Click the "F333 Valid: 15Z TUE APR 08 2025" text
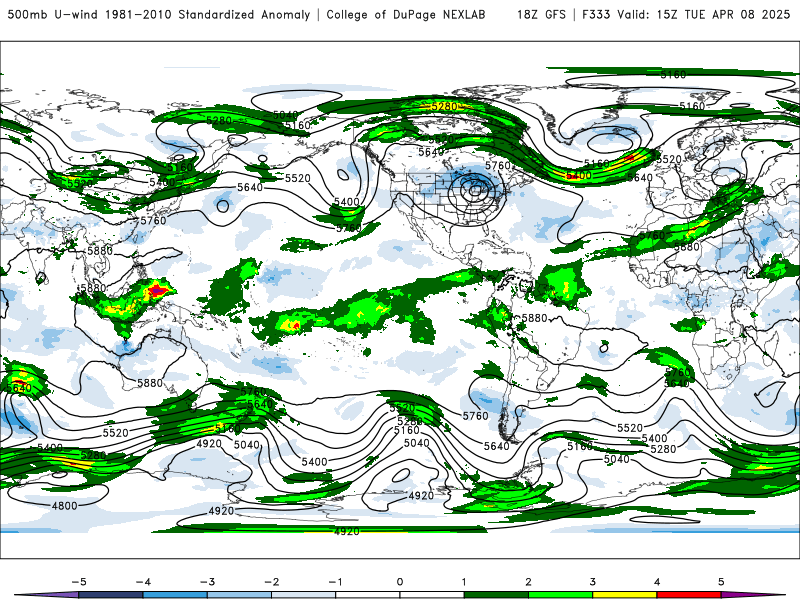The image size is (800, 600). coord(686,14)
